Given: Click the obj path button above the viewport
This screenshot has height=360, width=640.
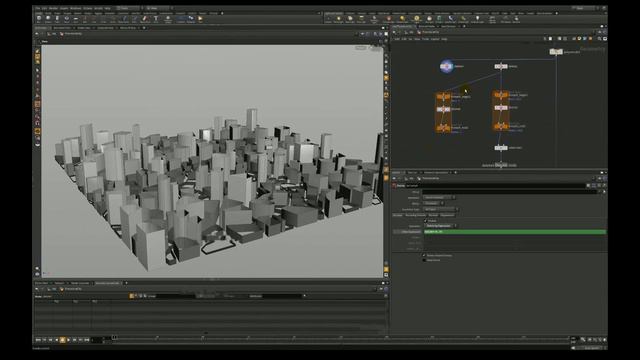Looking at the screenshot, I should 52,34.
